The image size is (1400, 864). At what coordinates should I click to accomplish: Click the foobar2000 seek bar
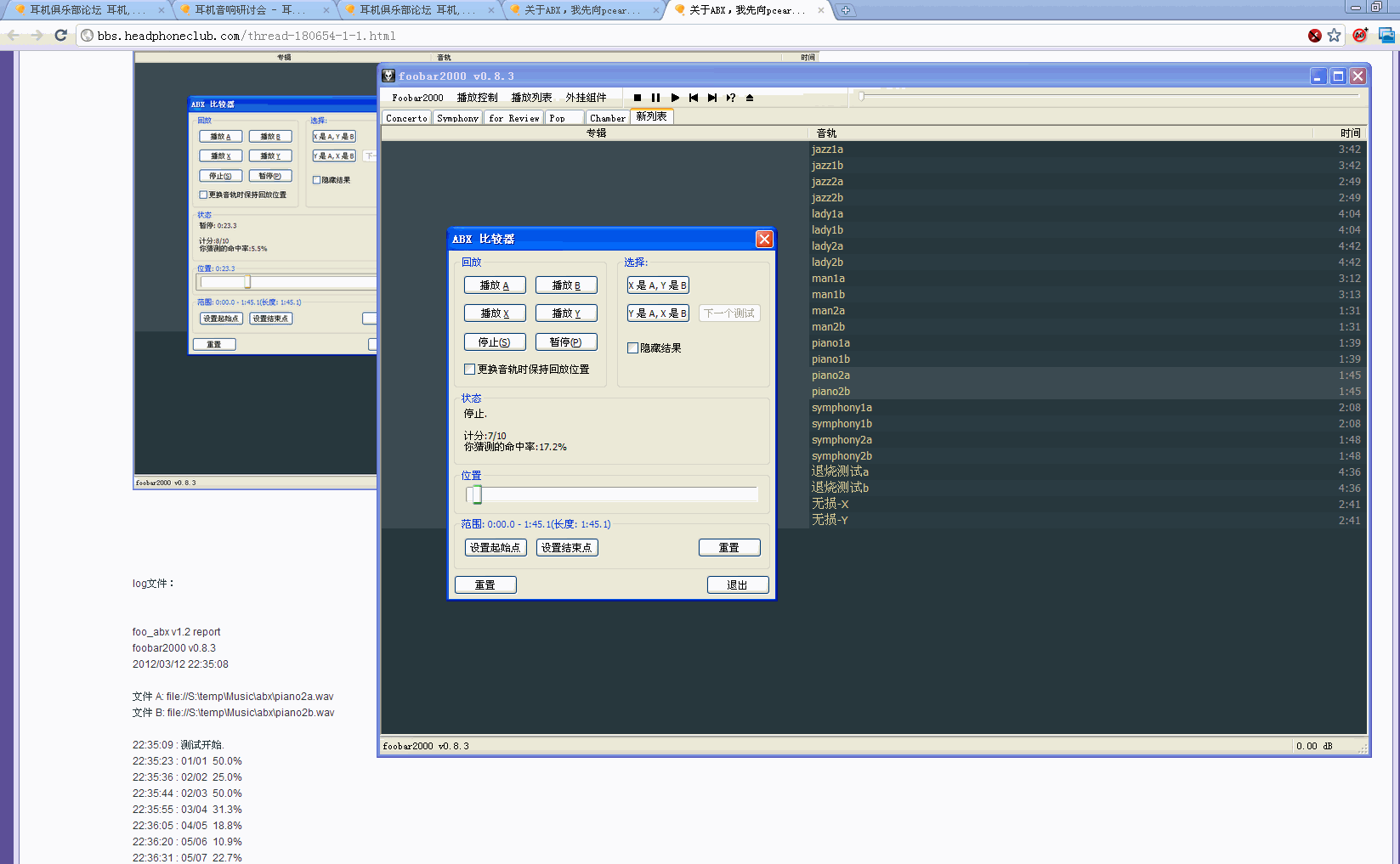[x=1109, y=96]
